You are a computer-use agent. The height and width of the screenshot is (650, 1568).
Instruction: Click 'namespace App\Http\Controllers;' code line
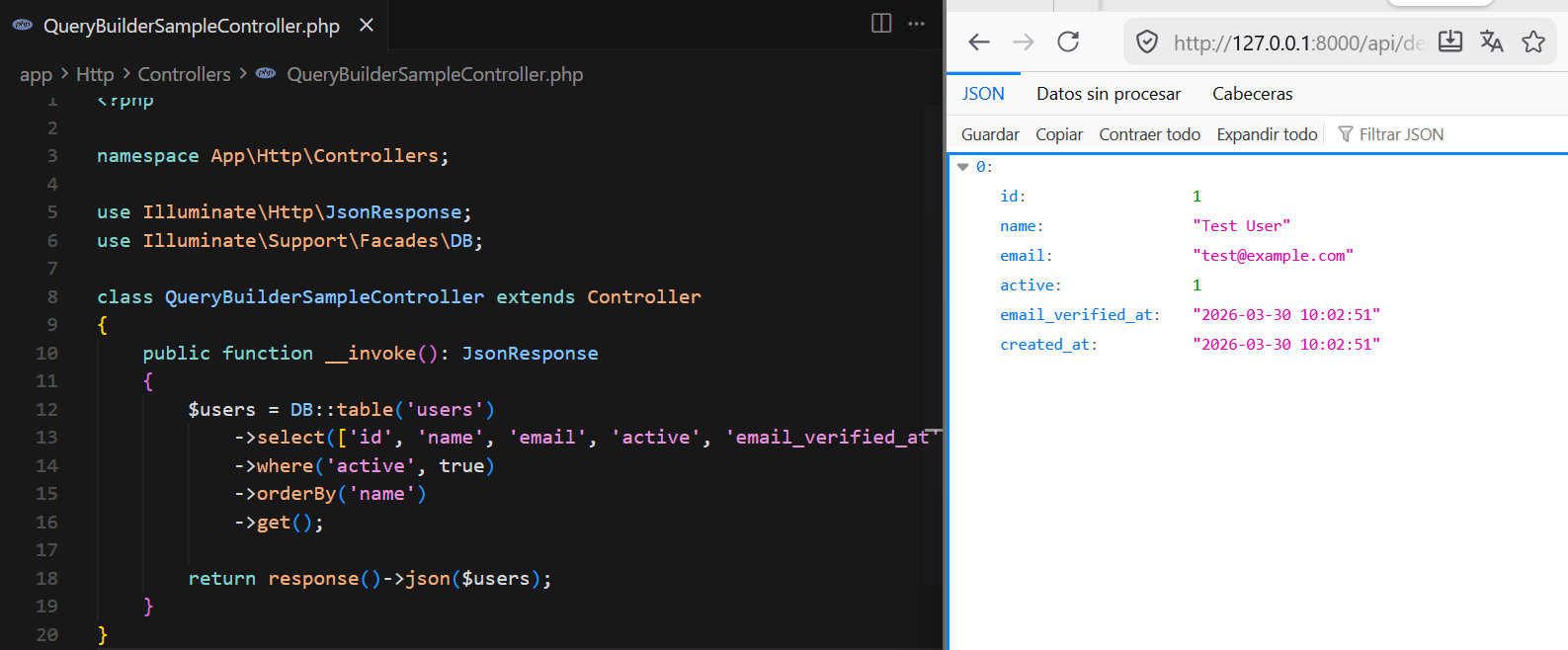pyautogui.click(x=273, y=156)
